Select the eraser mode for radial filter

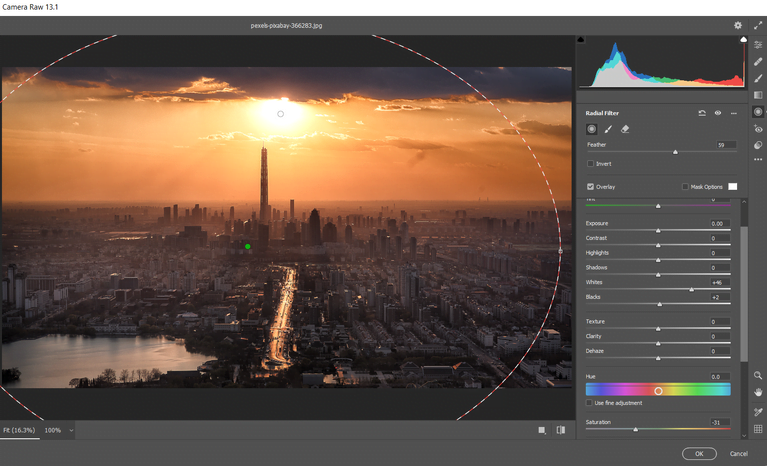point(625,129)
